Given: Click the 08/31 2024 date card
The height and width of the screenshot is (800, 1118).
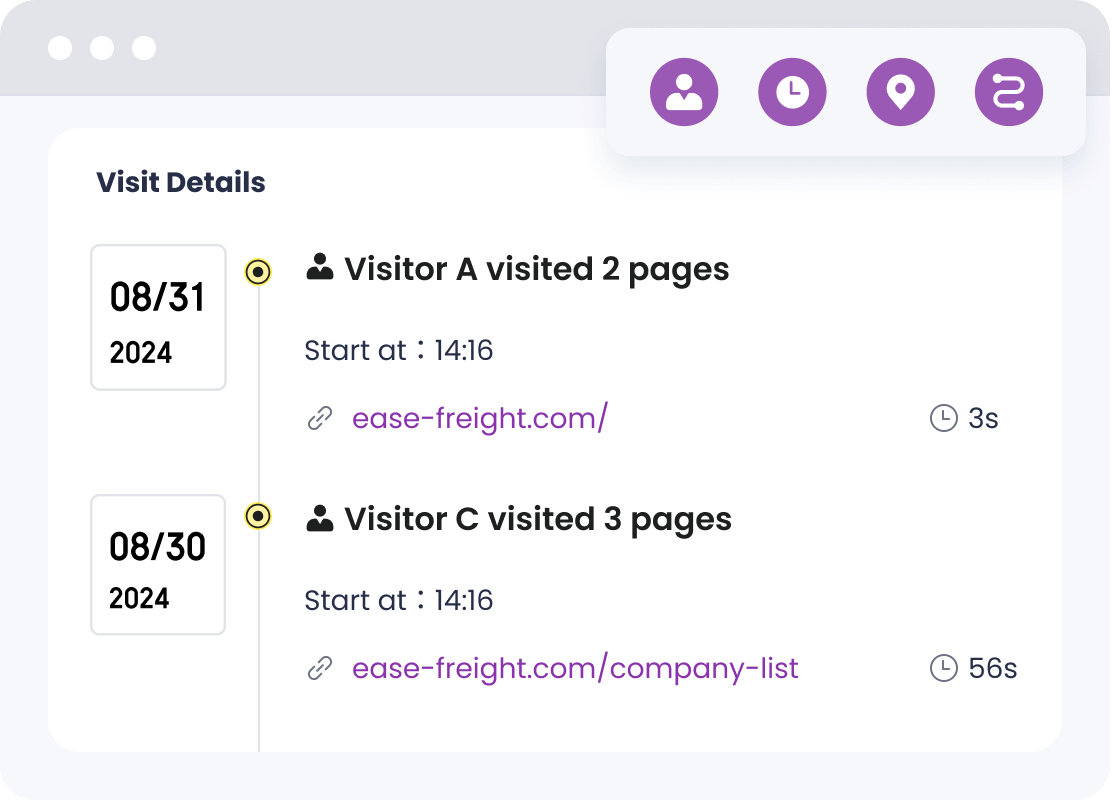Looking at the screenshot, I should tap(158, 317).
